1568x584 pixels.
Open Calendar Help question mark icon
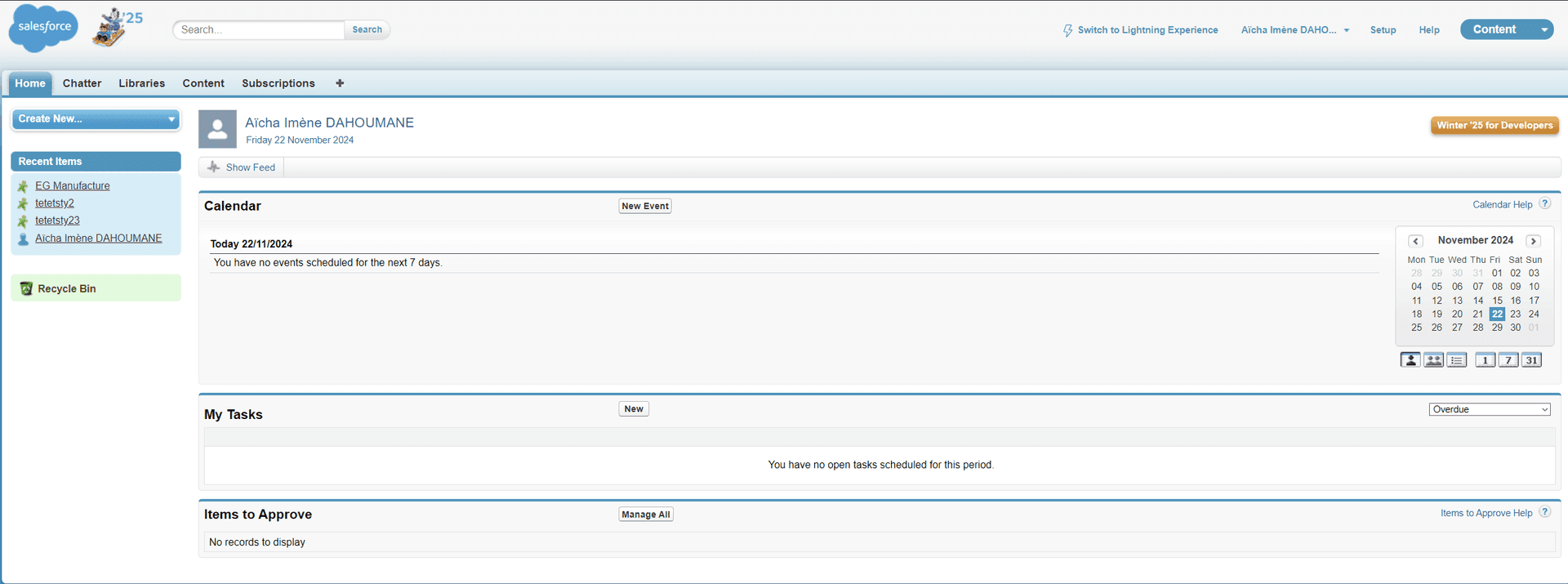1545,204
